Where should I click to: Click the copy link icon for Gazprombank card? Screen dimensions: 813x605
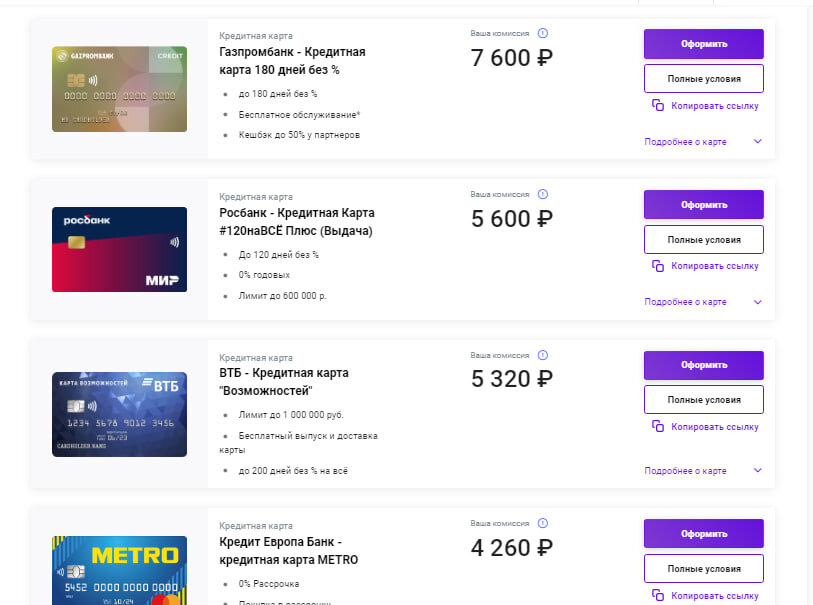point(658,105)
